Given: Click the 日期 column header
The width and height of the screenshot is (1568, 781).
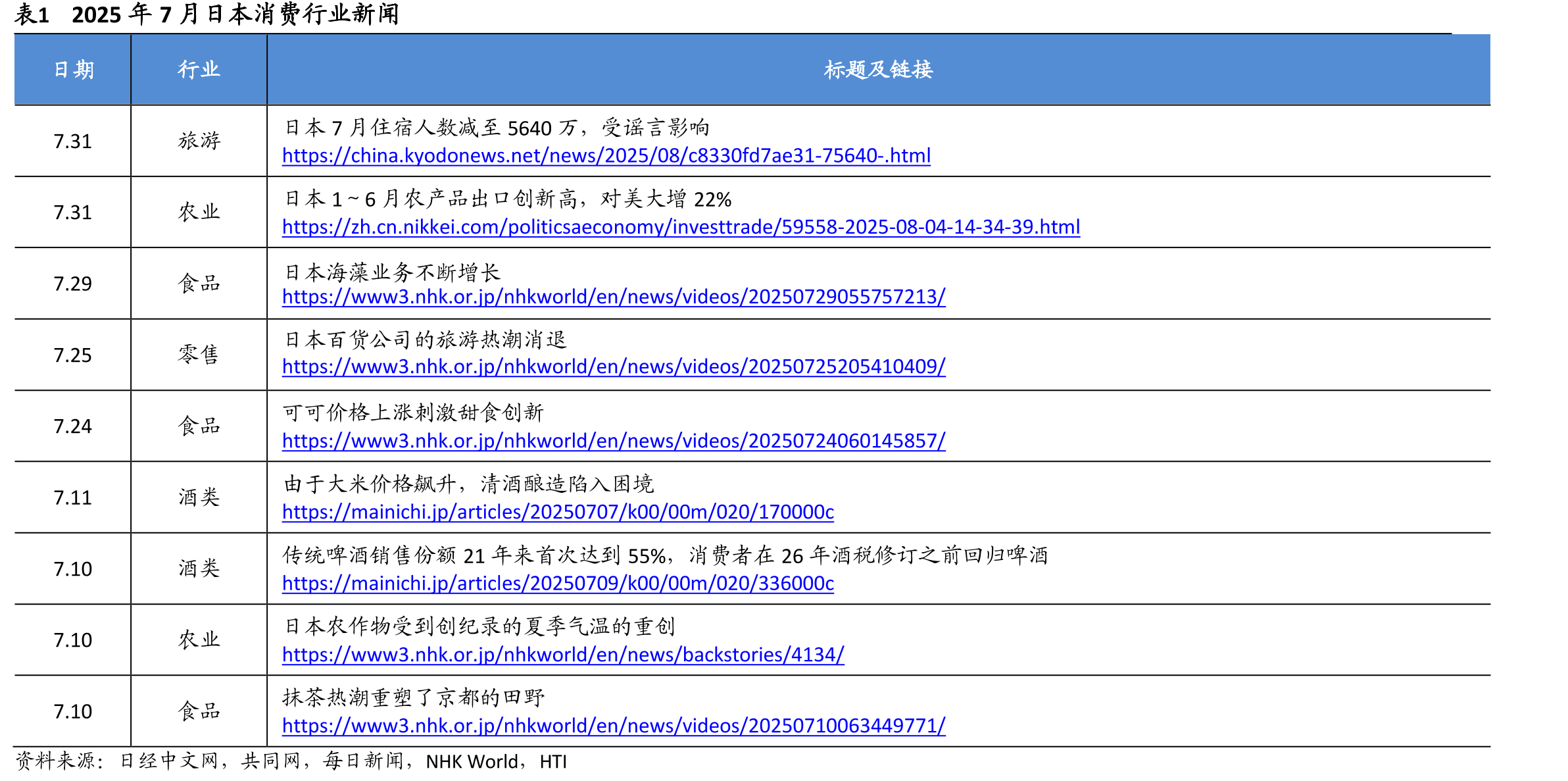Looking at the screenshot, I should click(x=73, y=70).
